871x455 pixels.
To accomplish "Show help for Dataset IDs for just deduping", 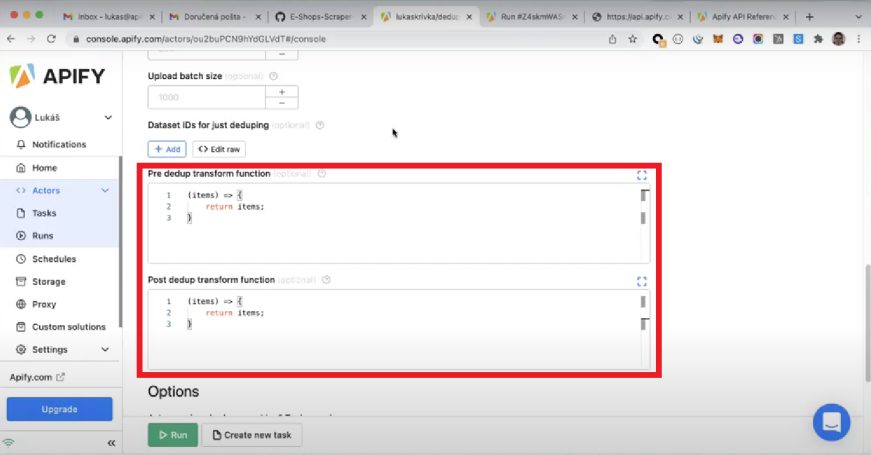I will pos(320,125).
